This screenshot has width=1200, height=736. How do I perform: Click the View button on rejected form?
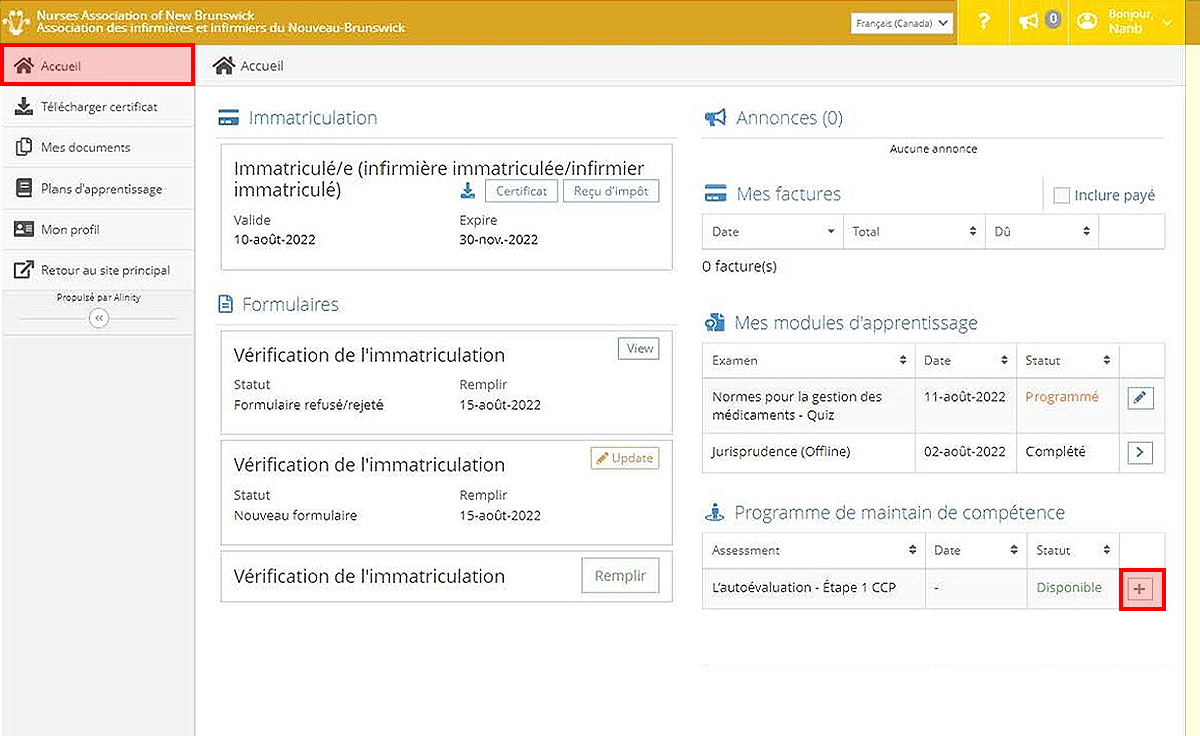[x=638, y=349]
